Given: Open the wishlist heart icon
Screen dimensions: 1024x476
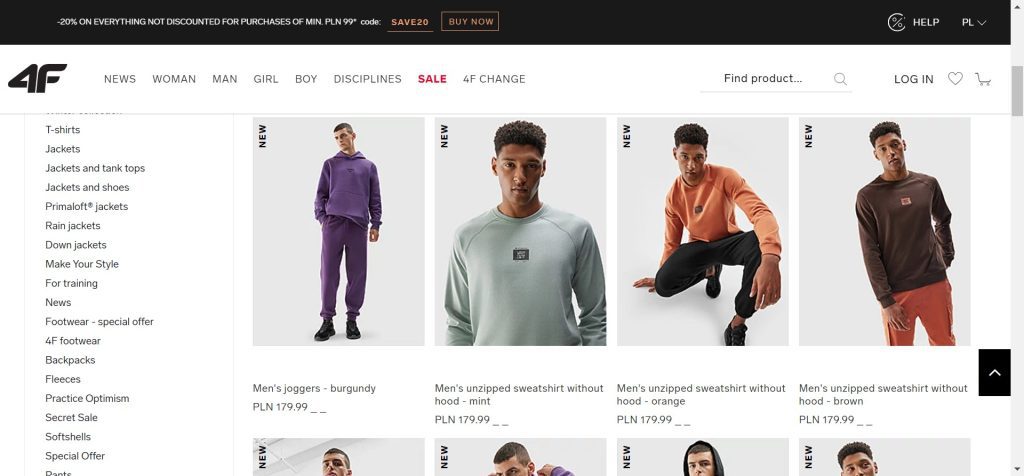Looking at the screenshot, I should coord(955,79).
